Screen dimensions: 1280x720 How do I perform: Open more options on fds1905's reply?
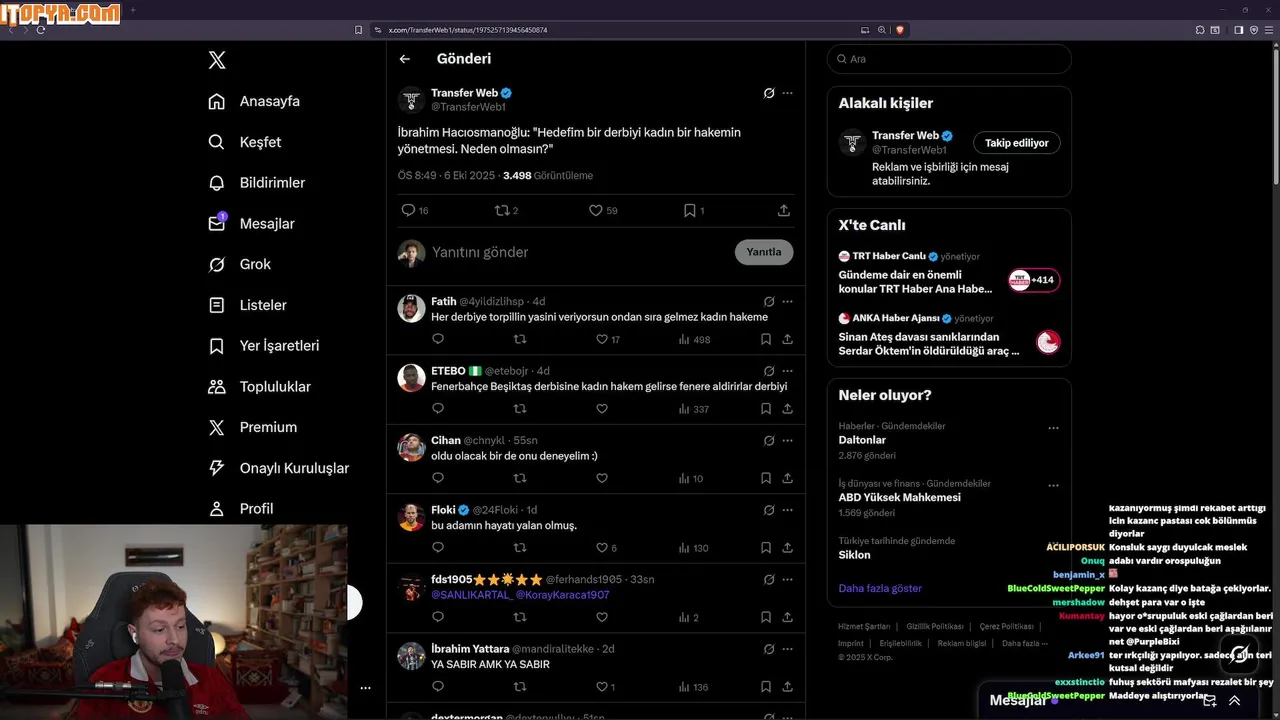[x=788, y=579]
